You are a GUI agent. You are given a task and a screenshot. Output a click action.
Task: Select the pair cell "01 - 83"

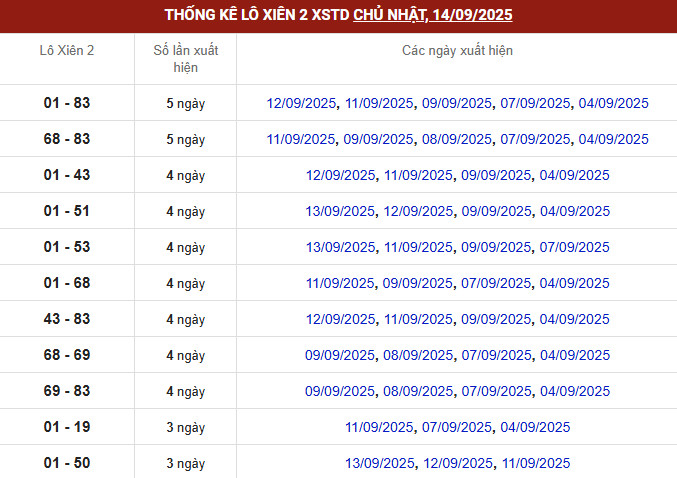point(67,103)
